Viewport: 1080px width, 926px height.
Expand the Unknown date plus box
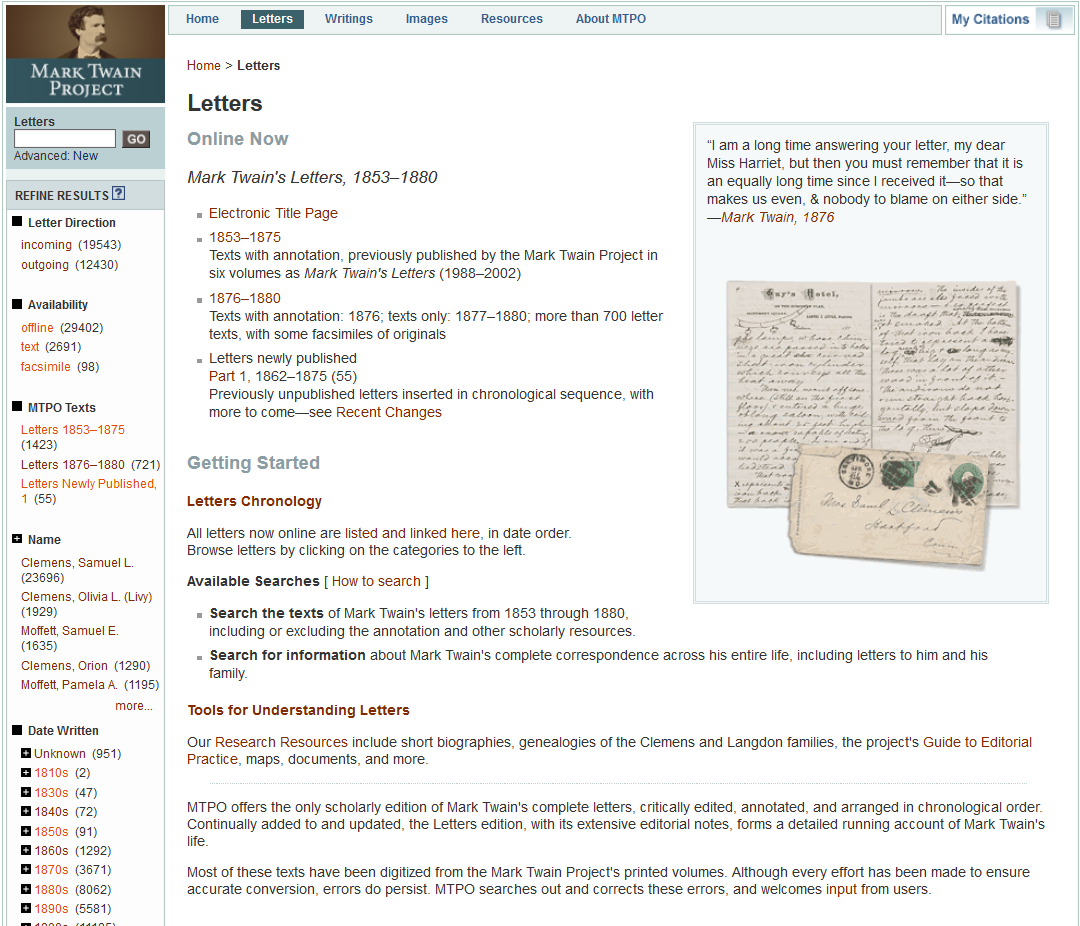click(x=26, y=753)
